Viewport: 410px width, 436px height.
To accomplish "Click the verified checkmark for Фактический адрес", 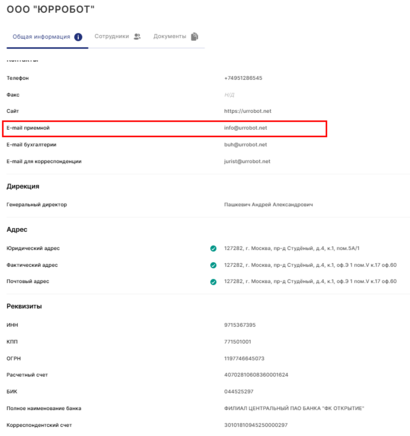I will point(213,265).
